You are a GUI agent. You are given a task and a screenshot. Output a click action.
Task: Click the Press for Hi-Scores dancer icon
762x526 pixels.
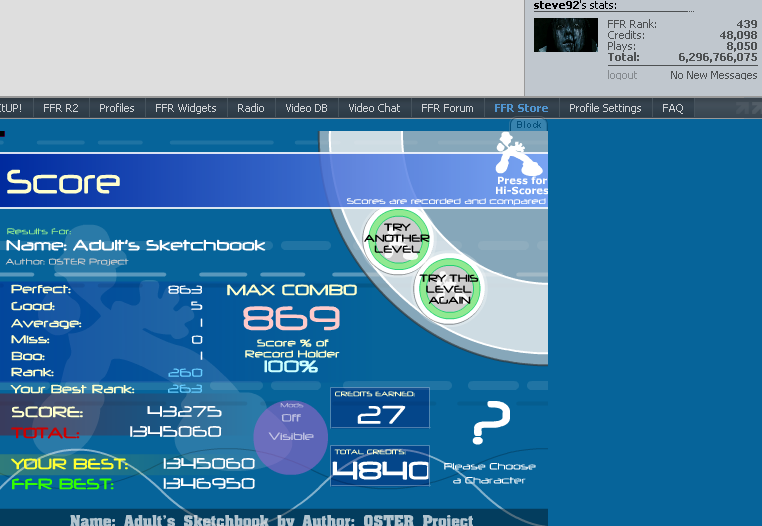tap(520, 160)
